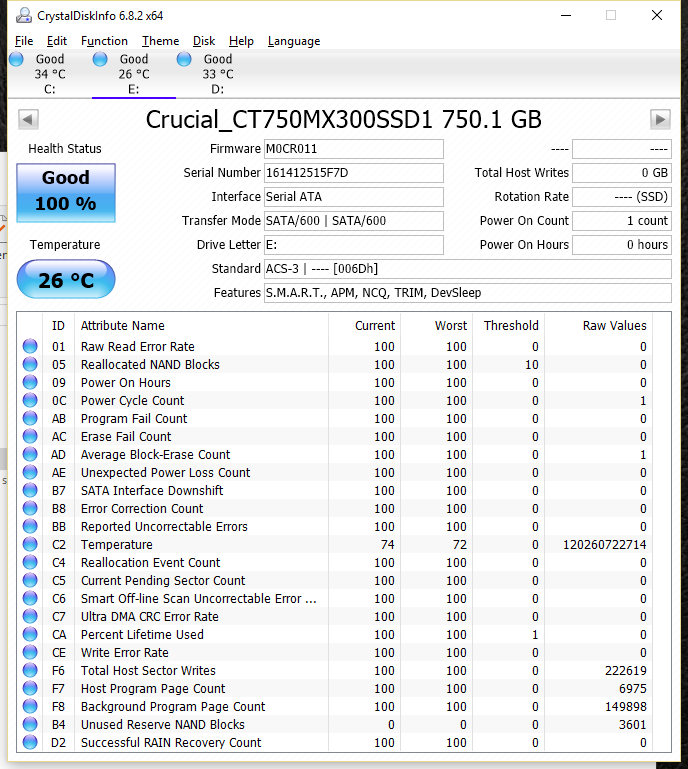Open the Help menu
The width and height of the screenshot is (688, 769).
coord(241,41)
